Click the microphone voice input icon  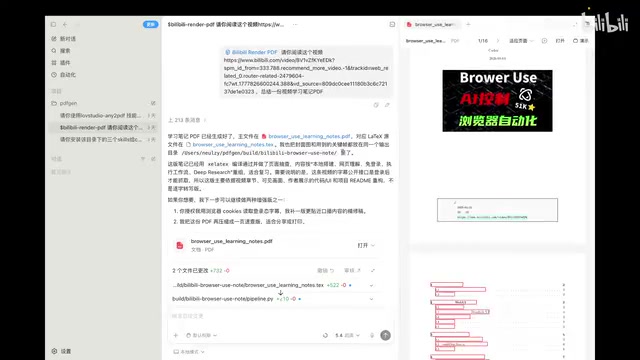pos(372,336)
